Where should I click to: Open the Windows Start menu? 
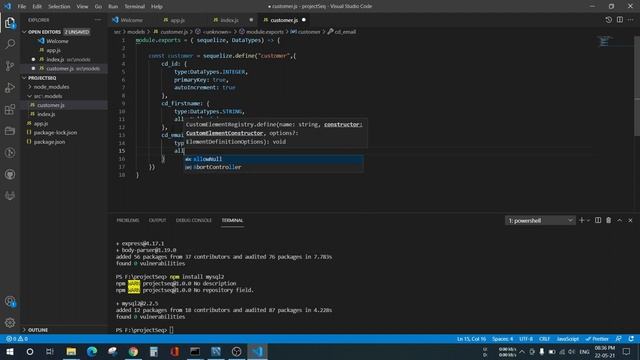tap(10, 351)
